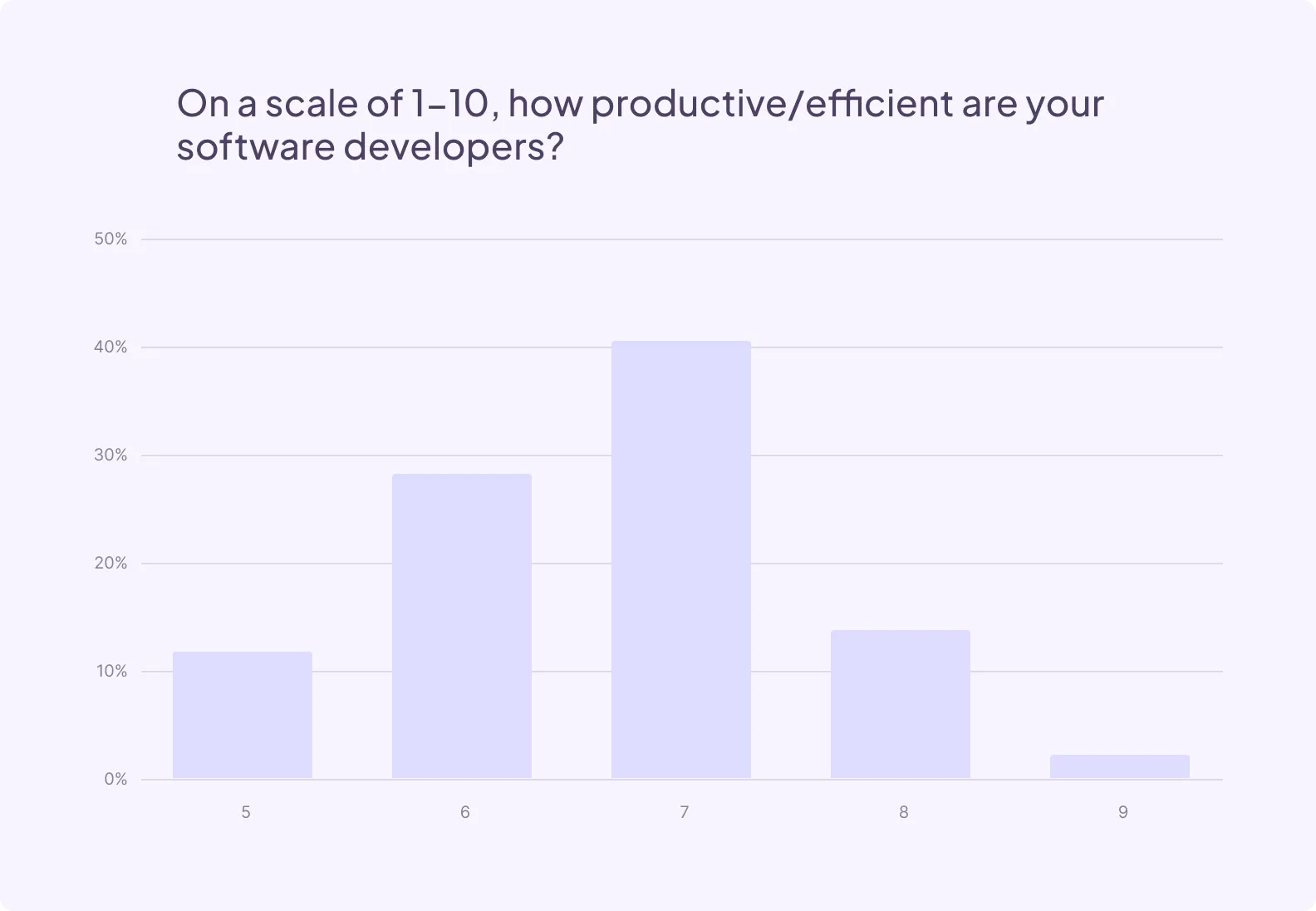Image resolution: width=1316 pixels, height=911 pixels.
Task: Click the x-axis label 7
Action: click(685, 812)
